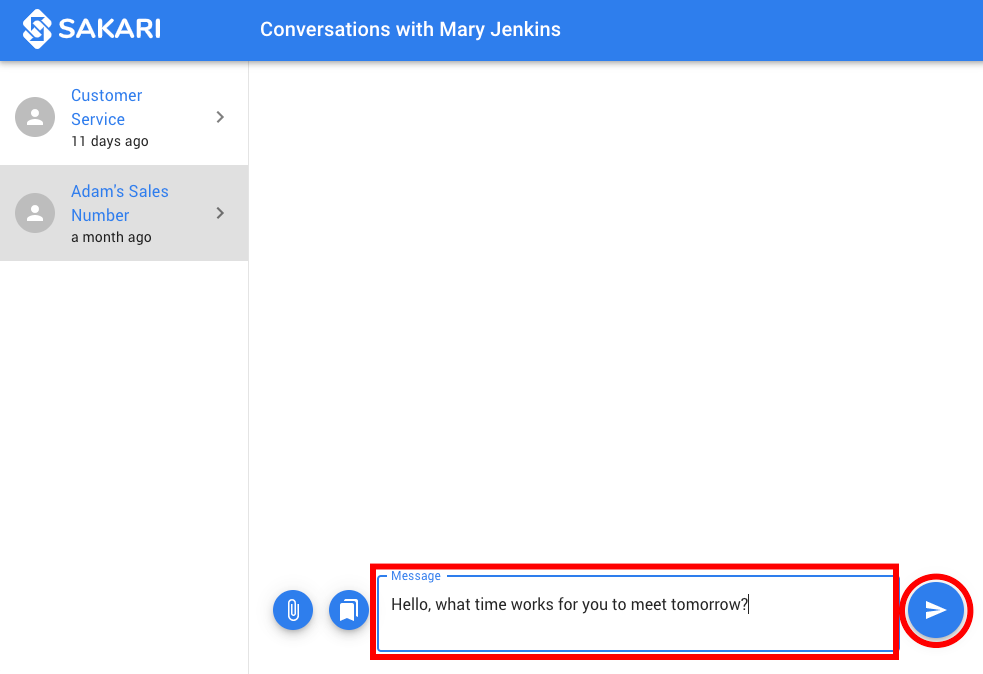Collapse the highlighted conversation using its chevron
The image size is (983, 674).
click(x=220, y=213)
